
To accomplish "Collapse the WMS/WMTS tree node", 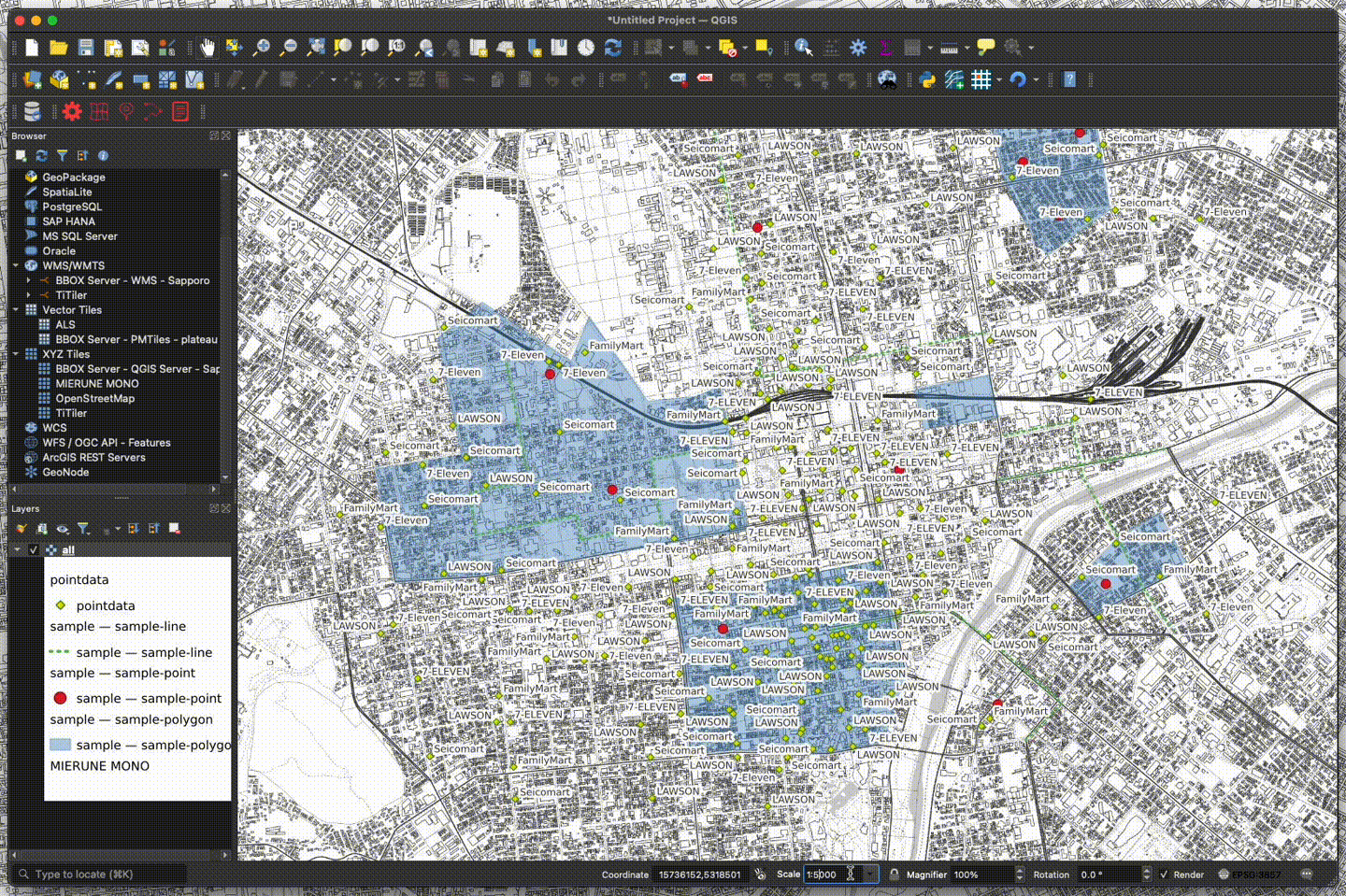I will (x=16, y=265).
